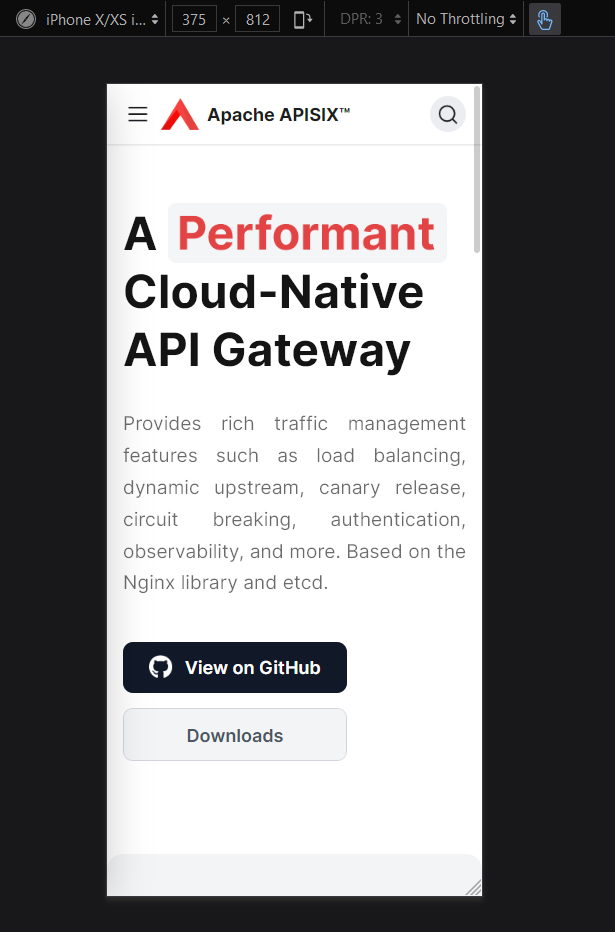Click the page vertical scrollbar thumb
This screenshot has width=615, height=932.
click(477, 170)
